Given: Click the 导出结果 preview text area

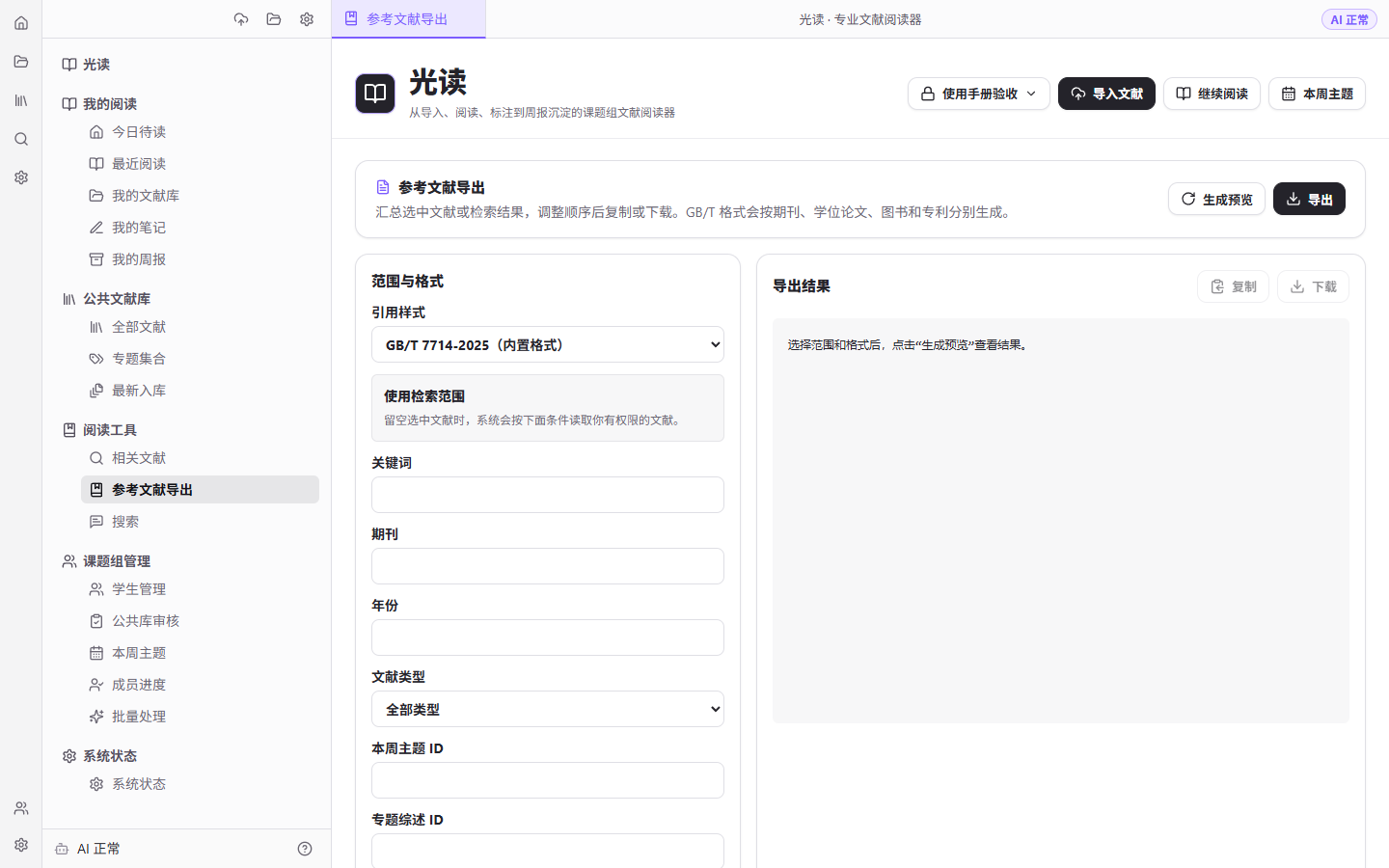Looking at the screenshot, I should 1061,521.
